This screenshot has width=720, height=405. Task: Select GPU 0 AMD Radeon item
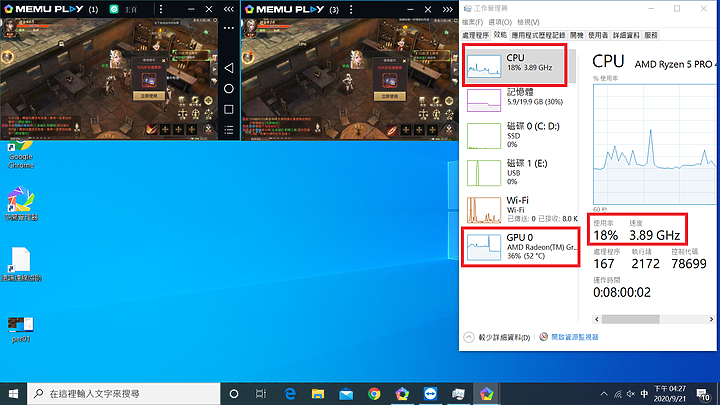(x=520, y=247)
